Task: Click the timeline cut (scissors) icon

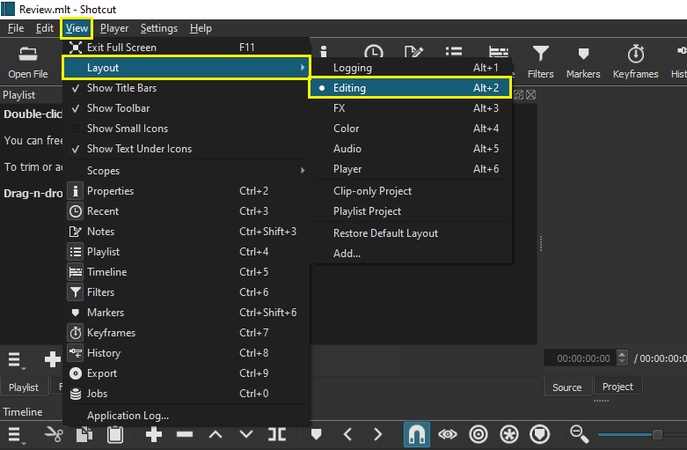Action: click(x=54, y=434)
